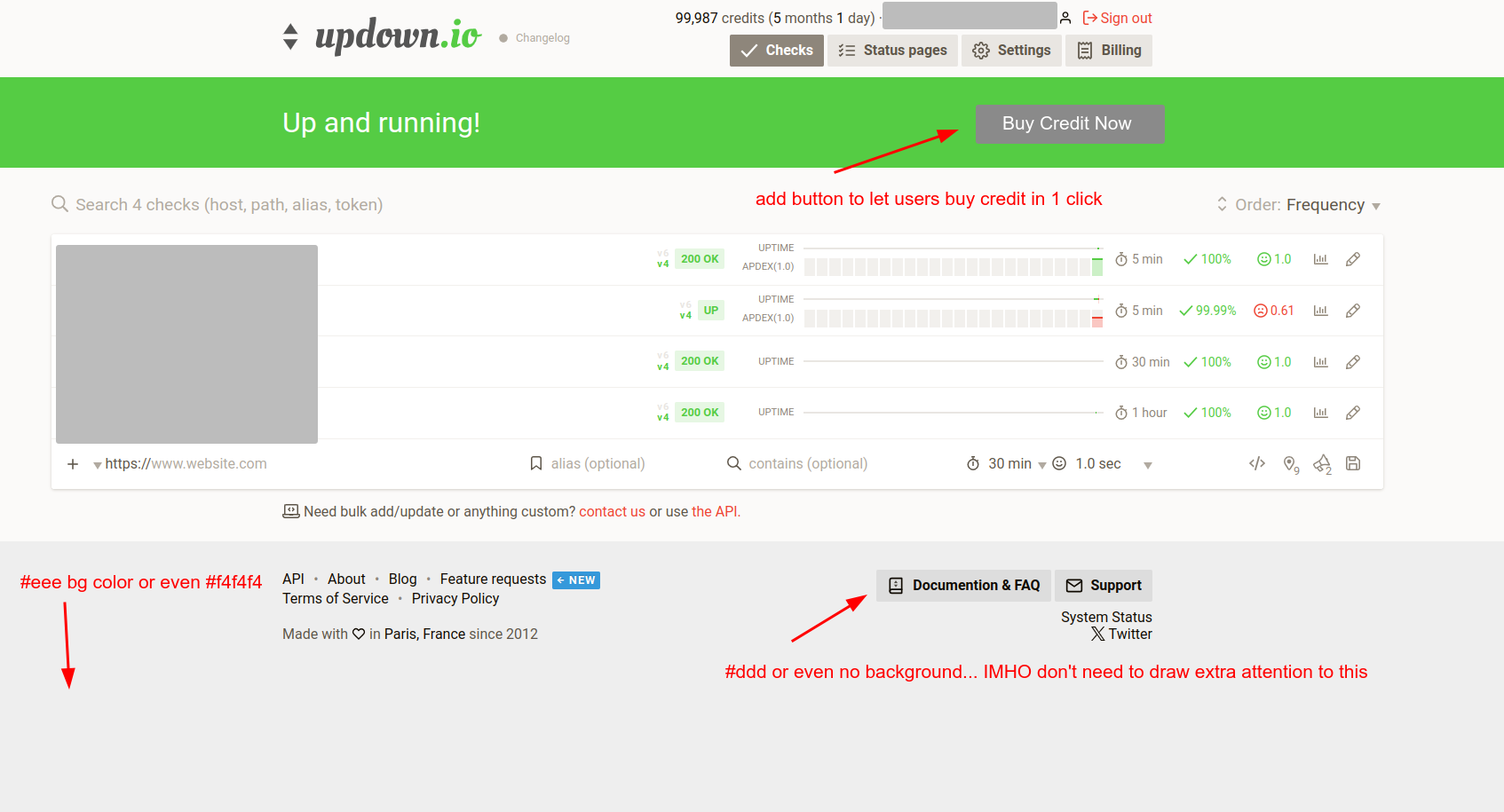Image resolution: width=1504 pixels, height=812 pixels.
Task: Open the chart for the 30 min check
Action: pyautogui.click(x=1320, y=362)
